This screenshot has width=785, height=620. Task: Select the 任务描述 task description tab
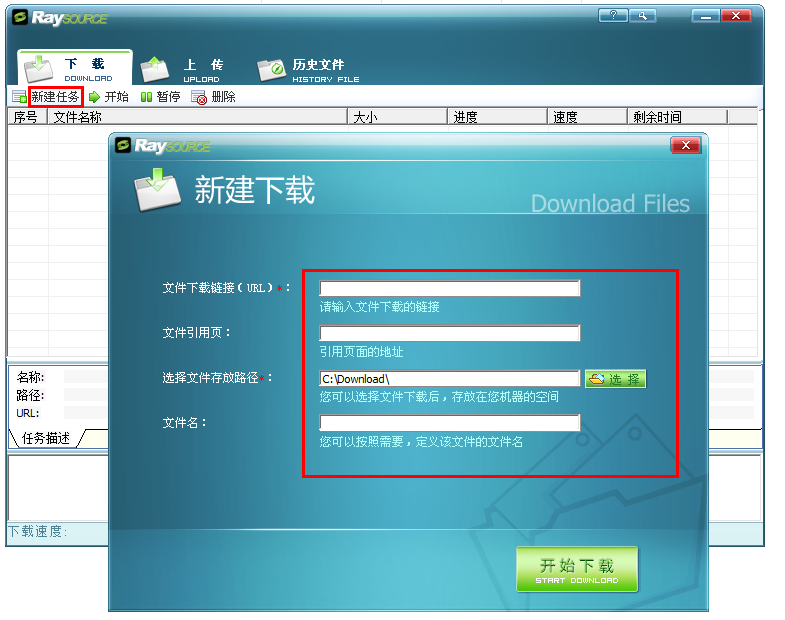coord(46,438)
